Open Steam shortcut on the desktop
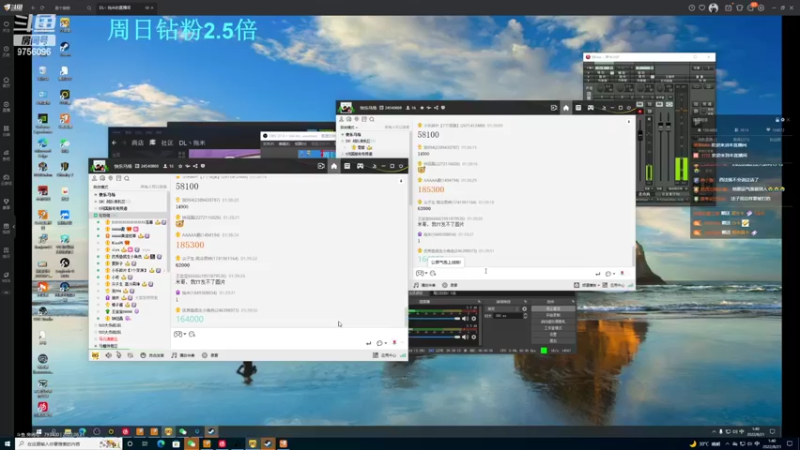The height and width of the screenshot is (450, 800). (65, 47)
